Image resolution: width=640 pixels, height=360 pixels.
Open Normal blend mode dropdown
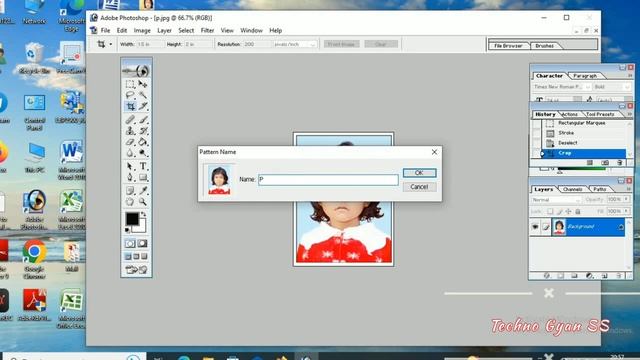pos(578,200)
